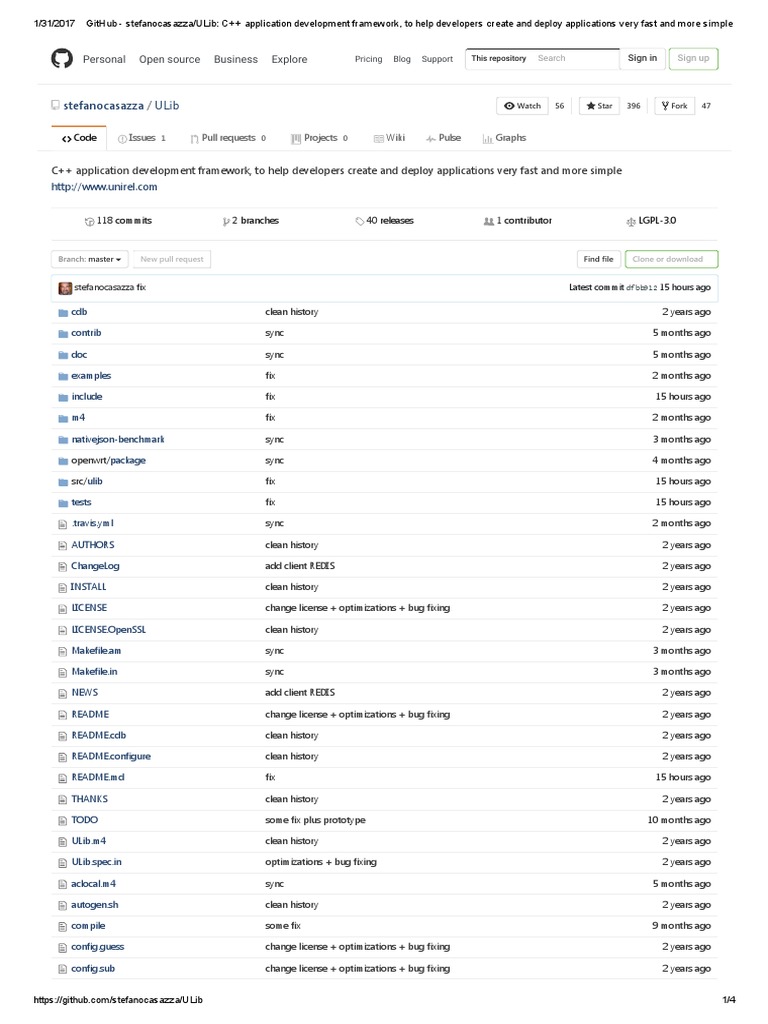The height and width of the screenshot is (1024, 768).
Task: Click the releases tag icon
Action: pyautogui.click(x=360, y=221)
